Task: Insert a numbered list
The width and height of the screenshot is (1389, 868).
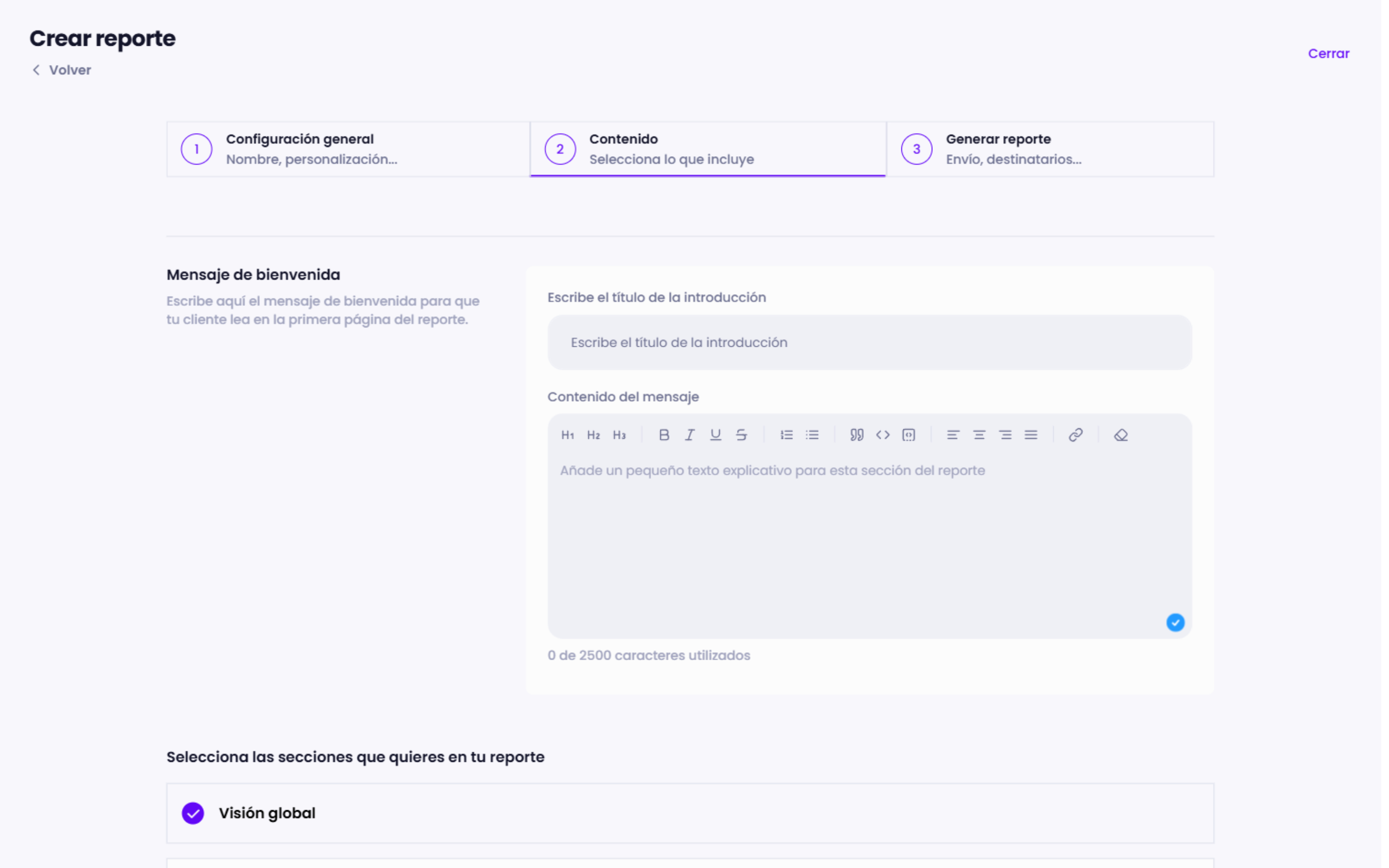Action: (x=786, y=435)
